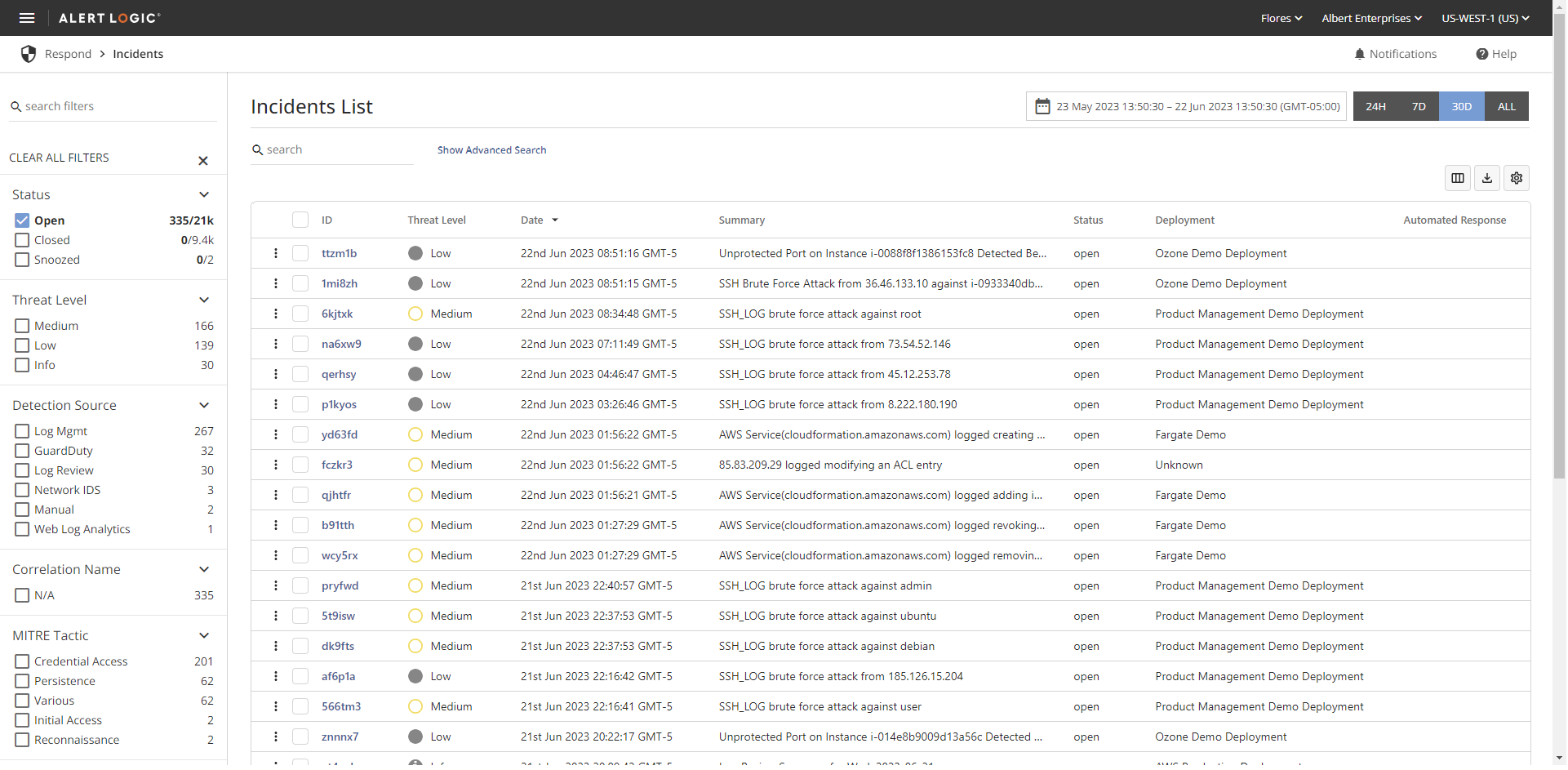Click the incidents search magnifier icon

coord(257,150)
